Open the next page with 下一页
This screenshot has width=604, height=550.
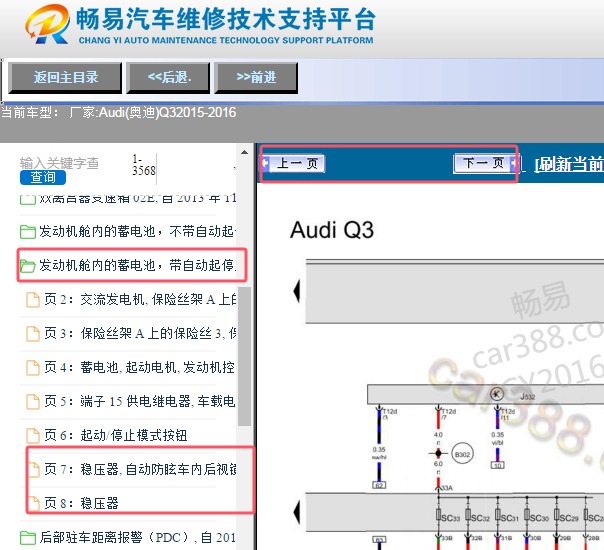pos(485,163)
